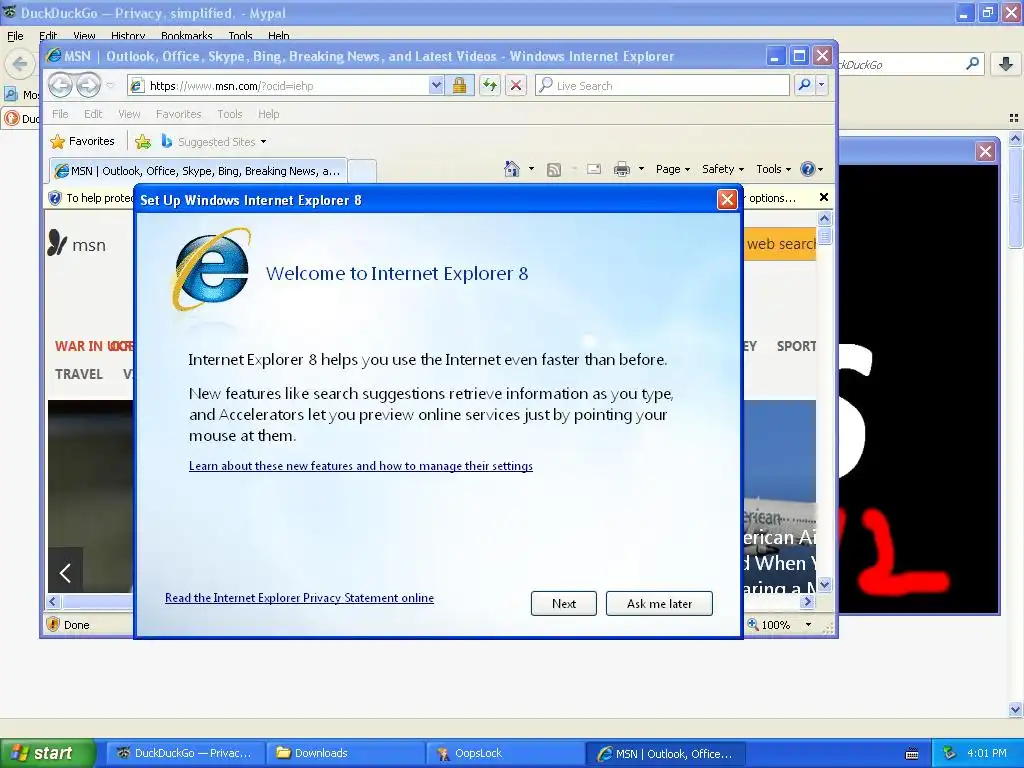
Task: Open a new blank IE tab
Action: 362,171
